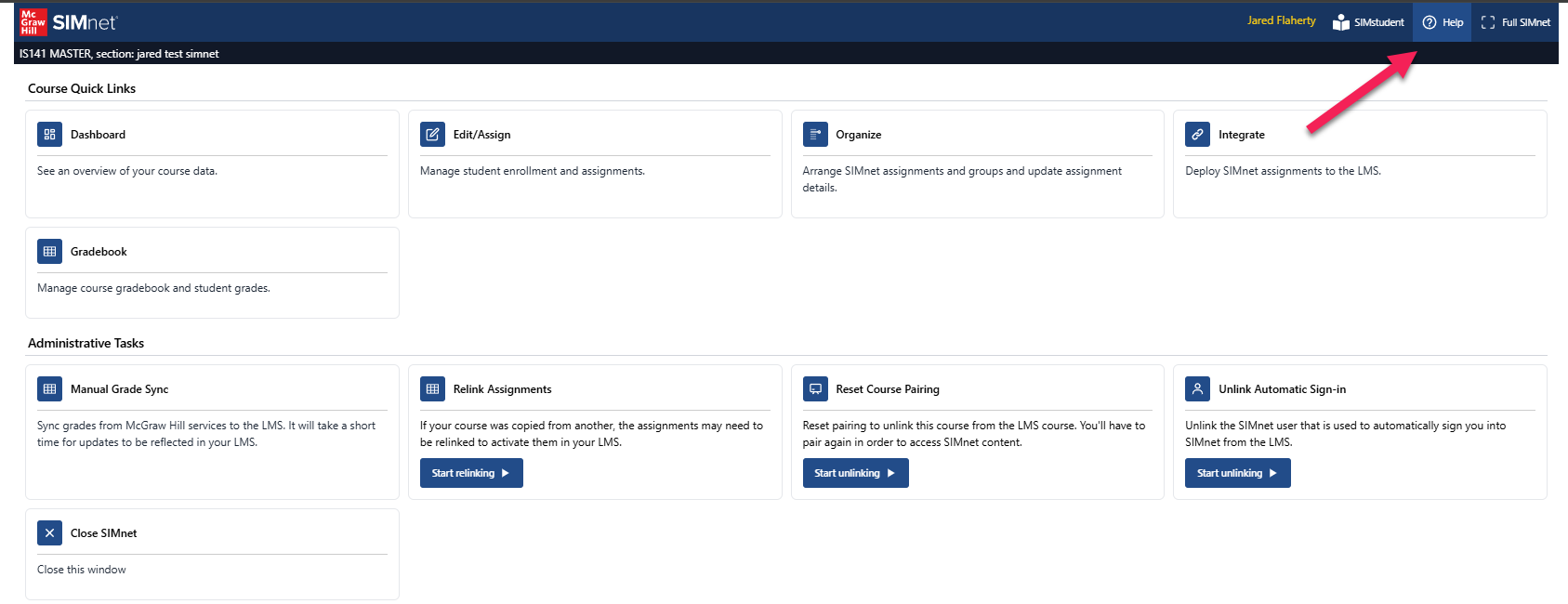The width and height of the screenshot is (1568, 604).
Task: Click the Gradebook table icon
Action: [x=49, y=252]
